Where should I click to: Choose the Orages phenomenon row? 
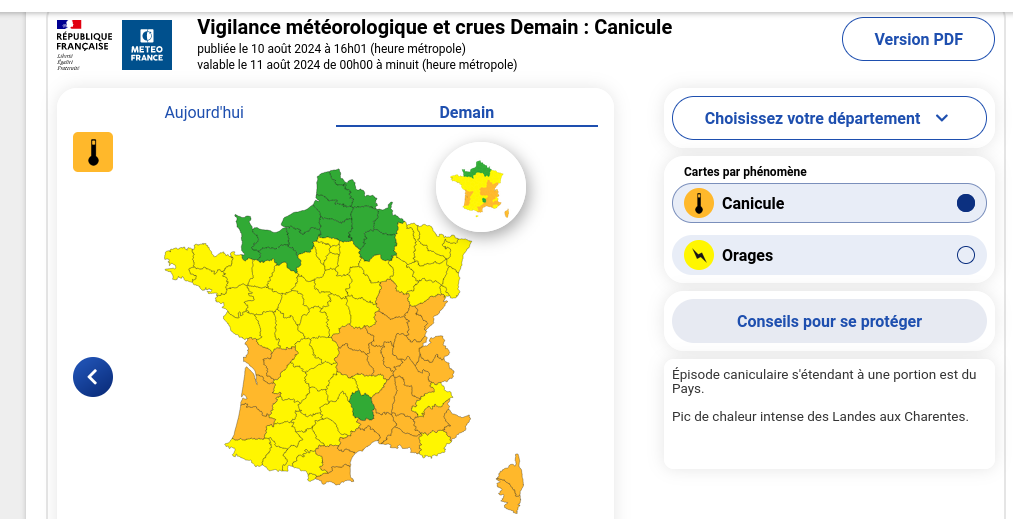point(828,255)
